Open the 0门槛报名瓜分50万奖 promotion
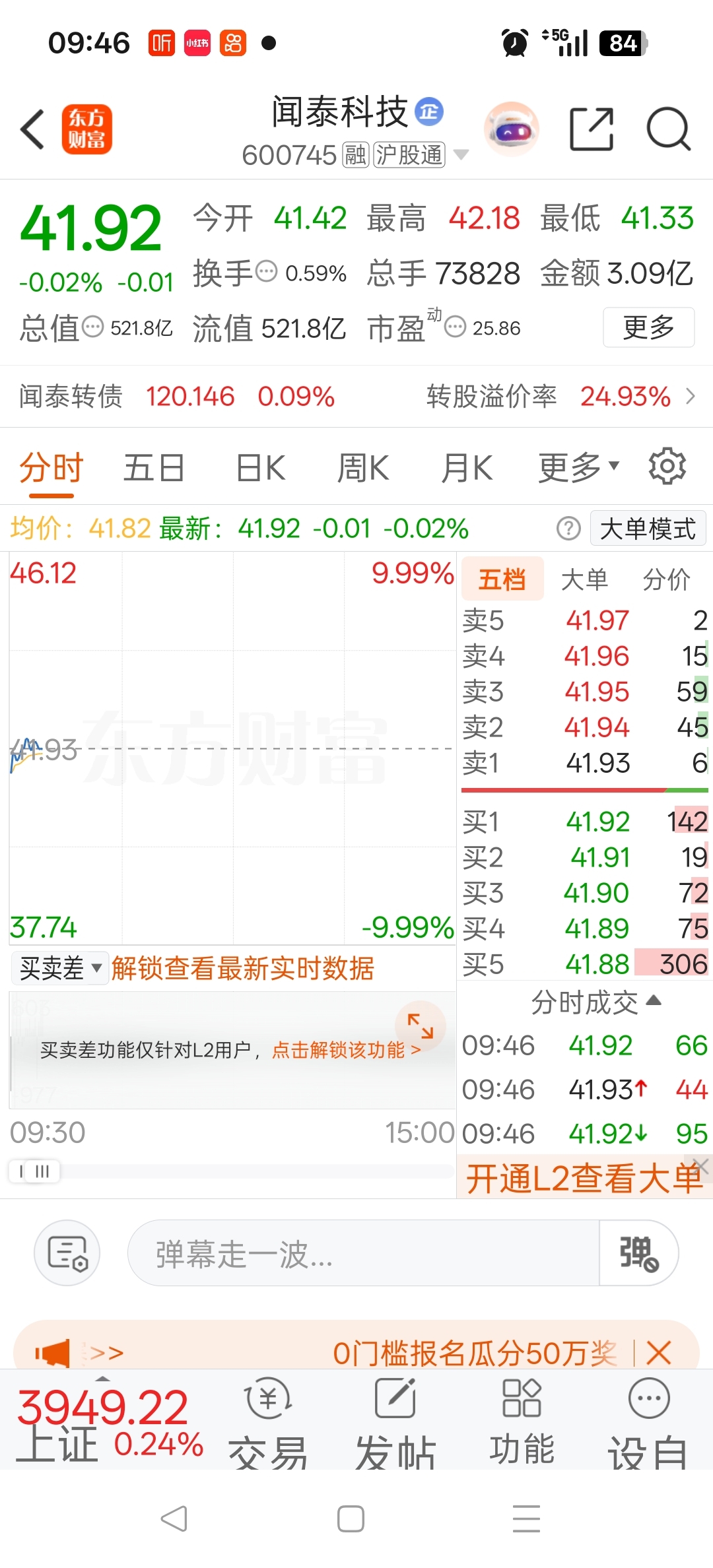 [x=475, y=1353]
